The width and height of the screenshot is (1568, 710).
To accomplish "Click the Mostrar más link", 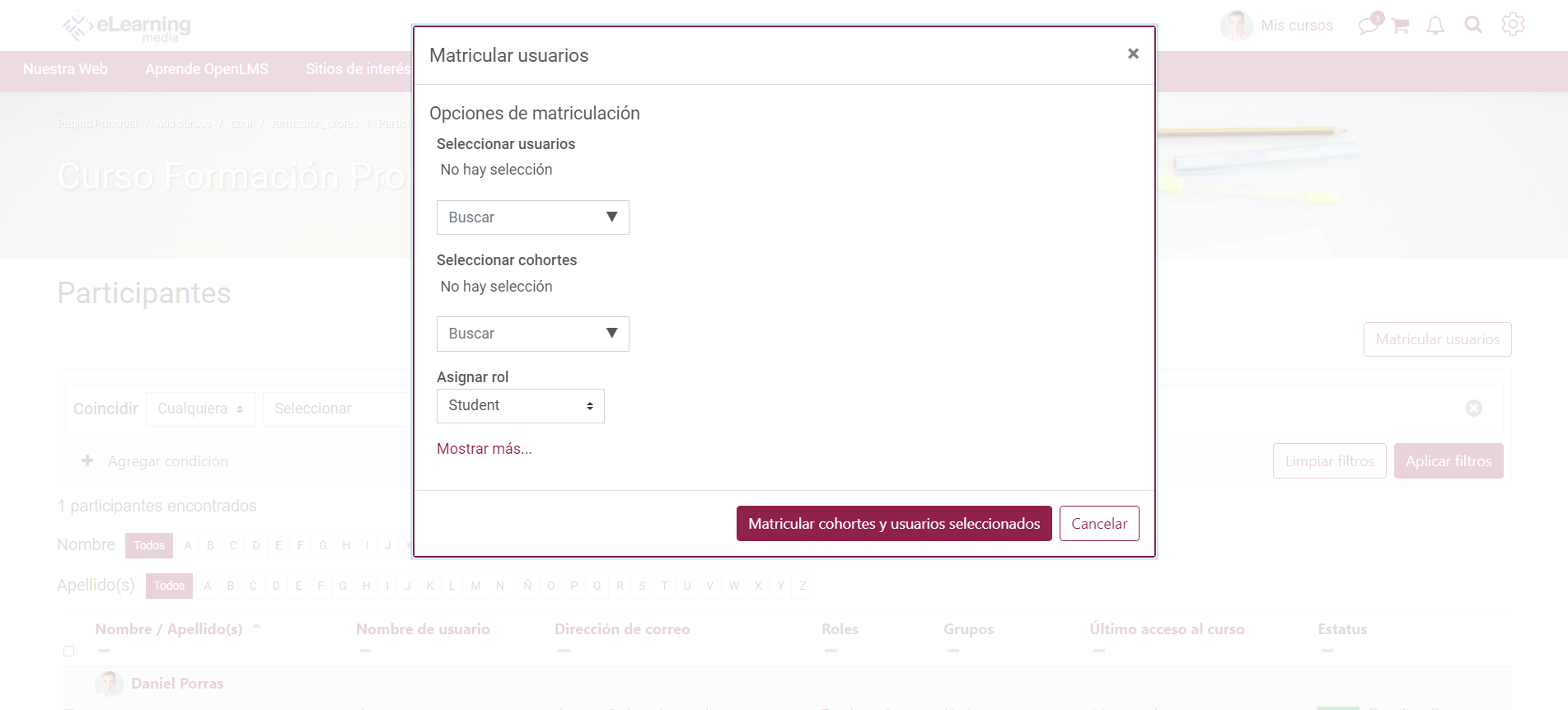I will [x=484, y=449].
